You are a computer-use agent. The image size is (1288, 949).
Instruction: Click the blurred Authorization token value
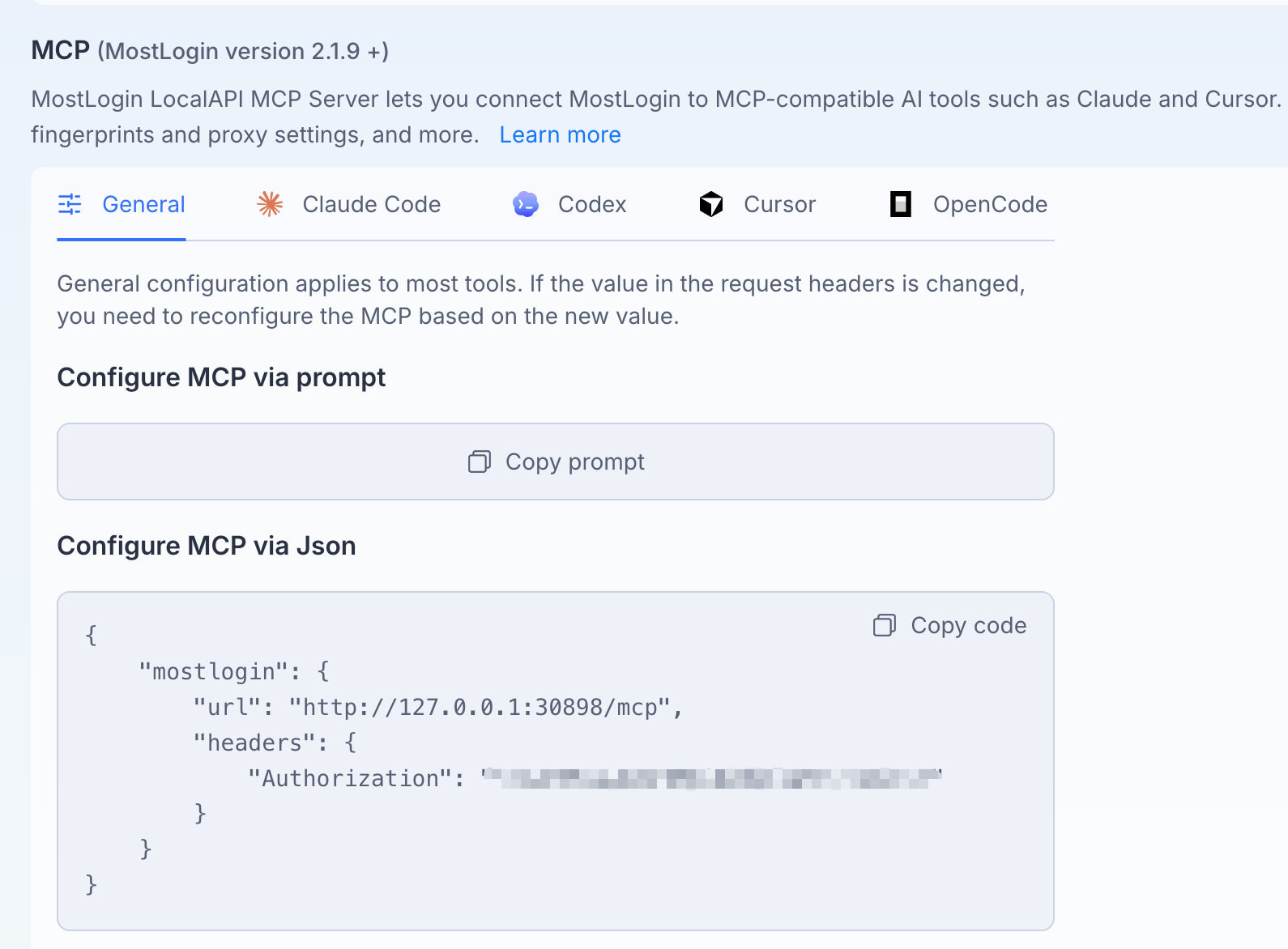tap(712, 778)
